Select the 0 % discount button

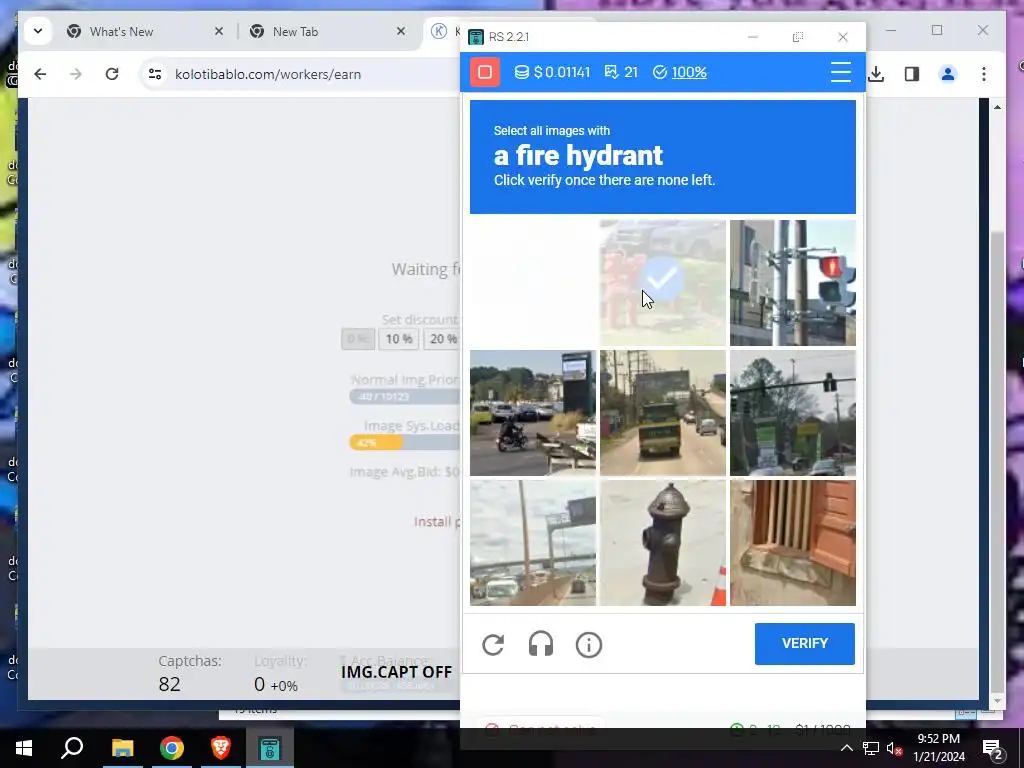tap(357, 339)
